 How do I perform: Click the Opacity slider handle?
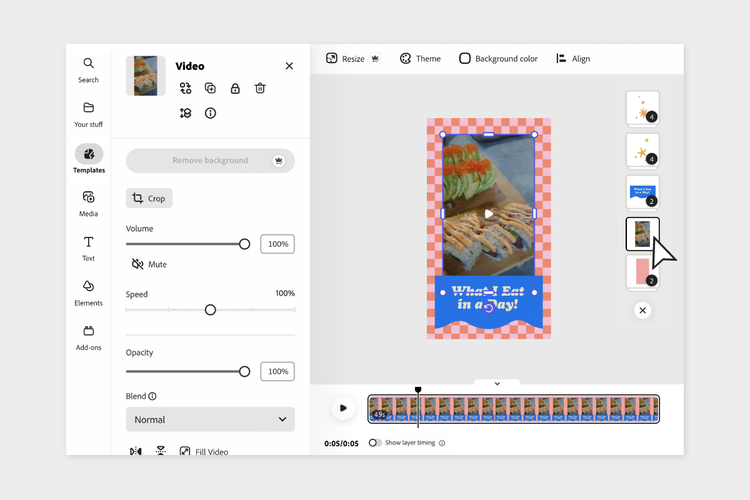(244, 371)
